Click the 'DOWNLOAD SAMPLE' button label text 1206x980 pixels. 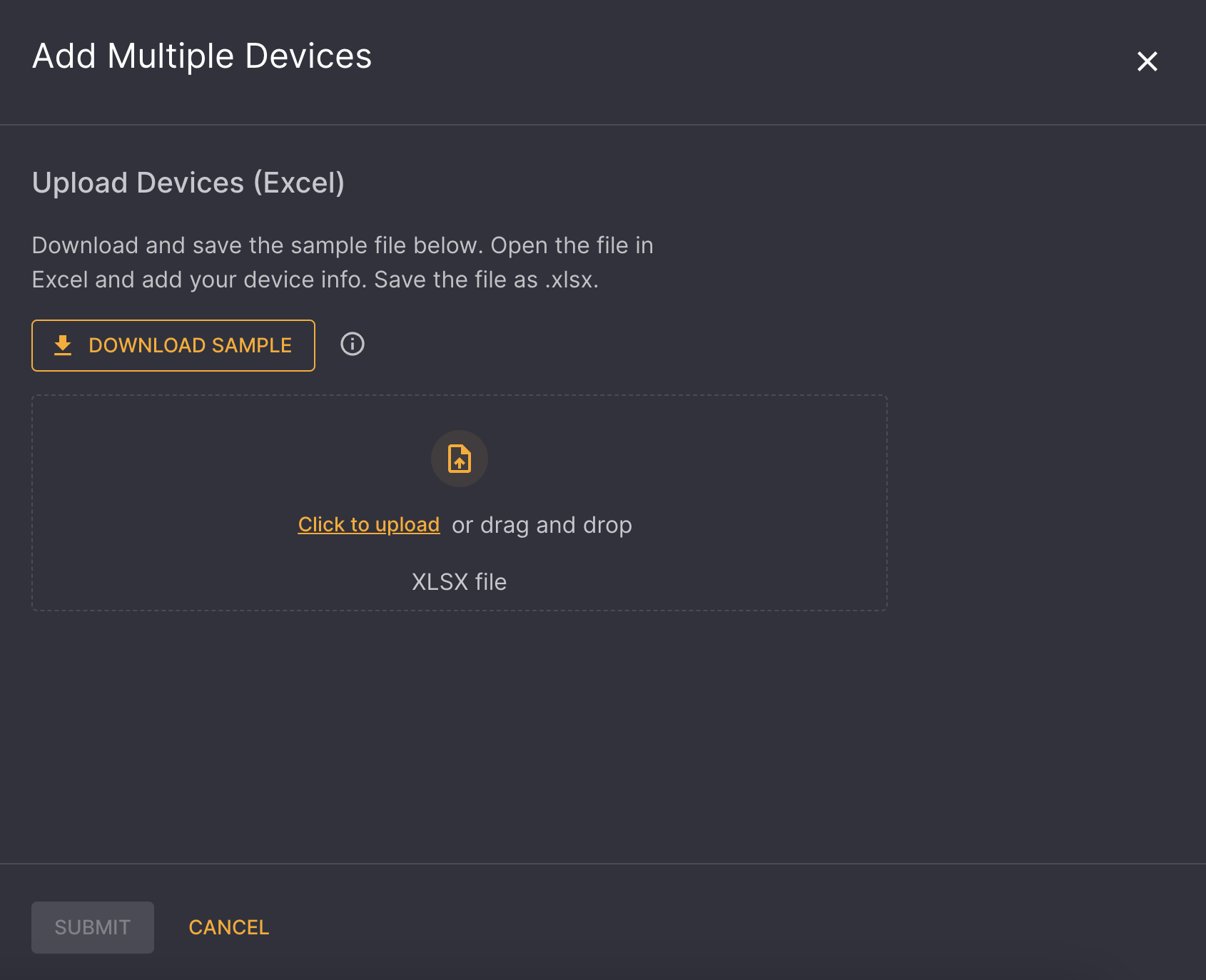(x=191, y=345)
